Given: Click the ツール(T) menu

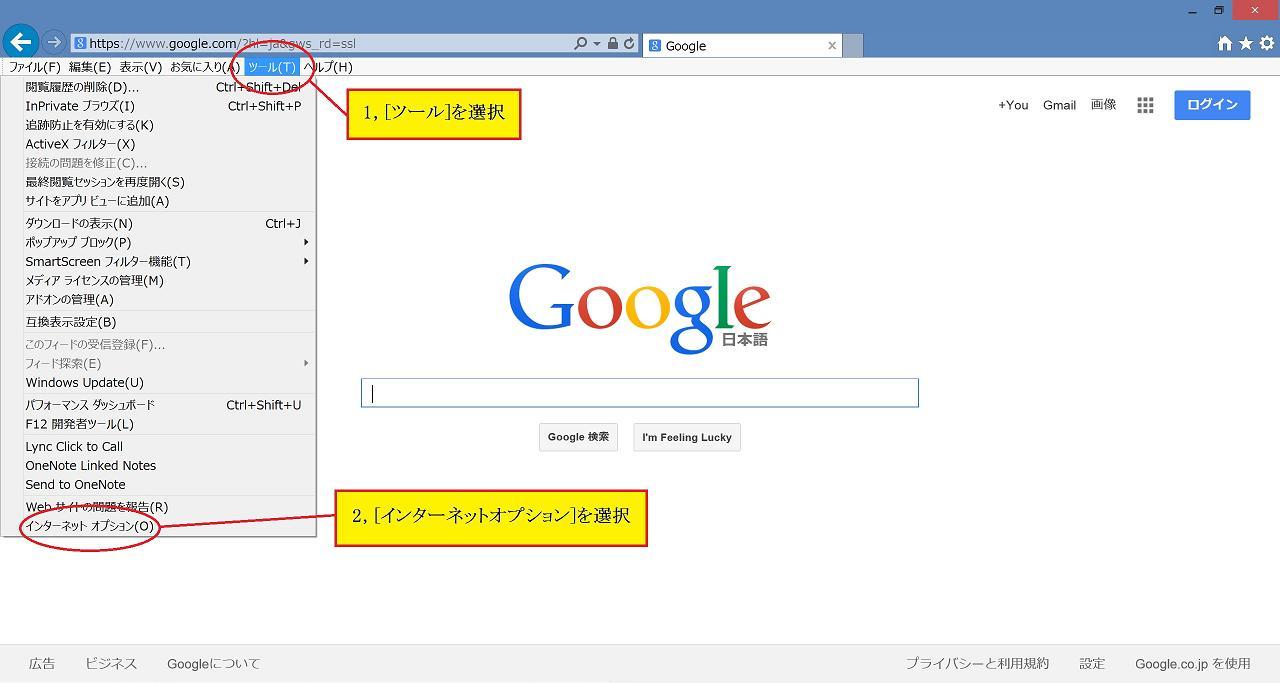Looking at the screenshot, I should point(271,67).
